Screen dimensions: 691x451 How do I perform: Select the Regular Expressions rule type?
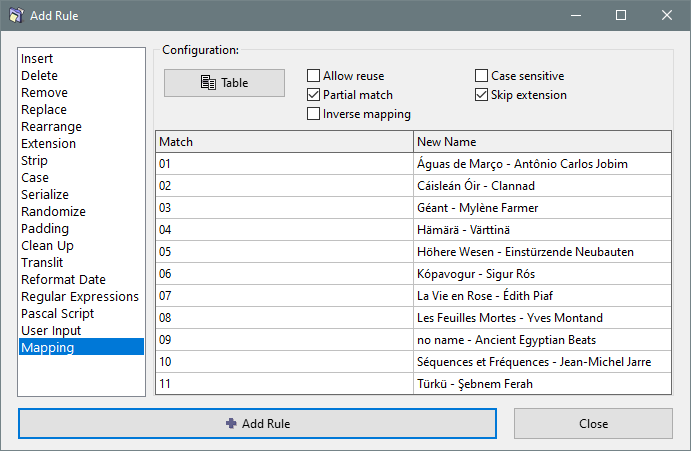82,297
